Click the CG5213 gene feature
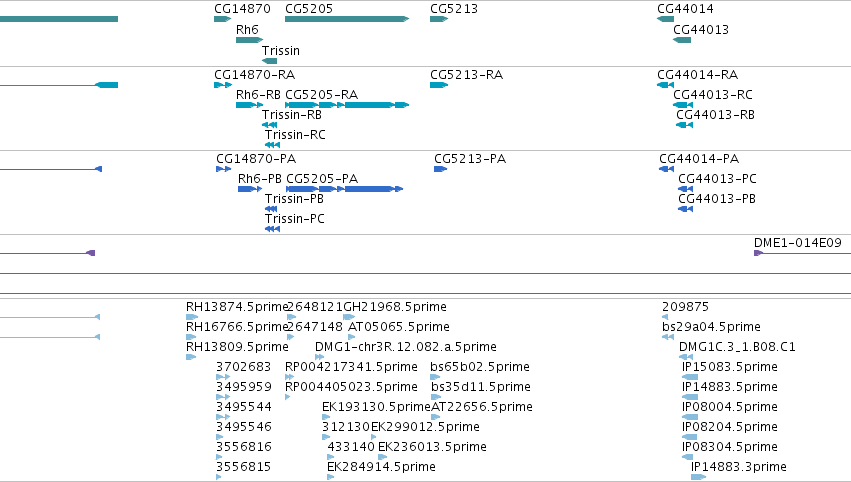The height and width of the screenshot is (482, 851). coord(439,19)
